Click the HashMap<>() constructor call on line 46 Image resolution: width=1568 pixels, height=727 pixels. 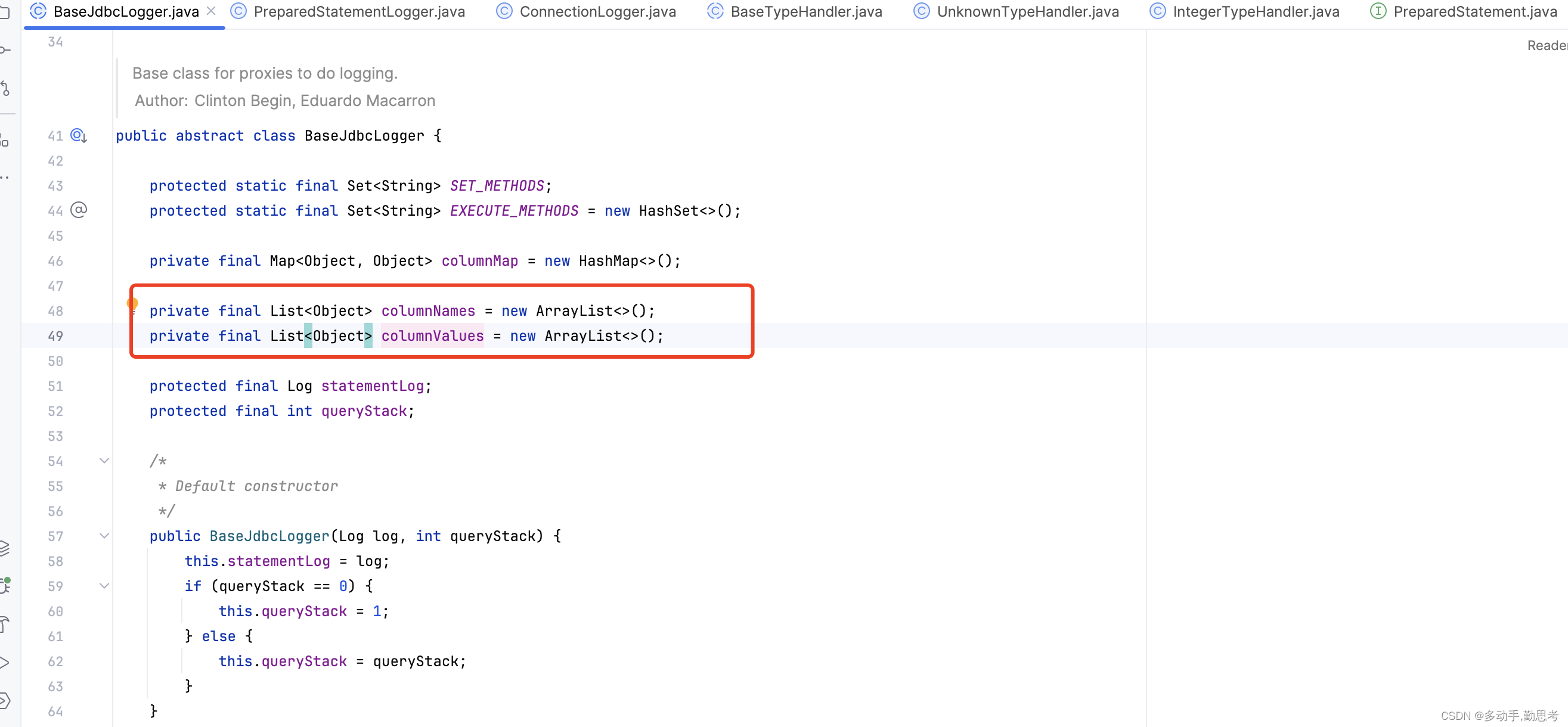click(x=626, y=260)
